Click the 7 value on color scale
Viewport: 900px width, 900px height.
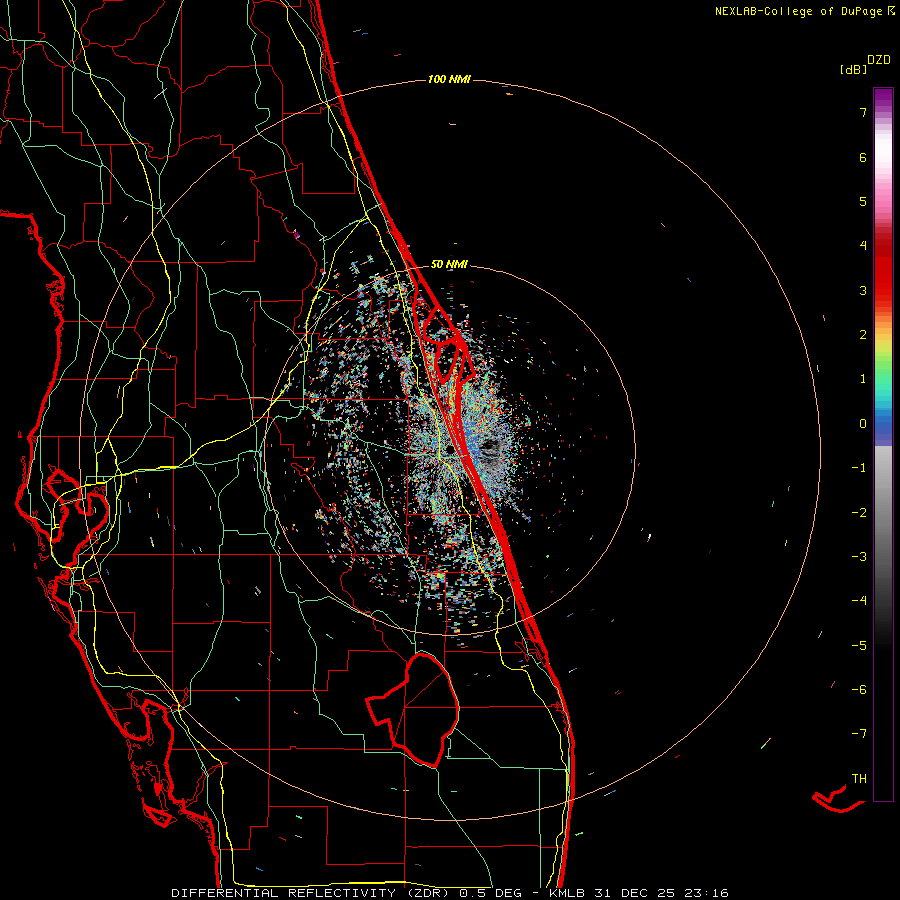[x=862, y=112]
